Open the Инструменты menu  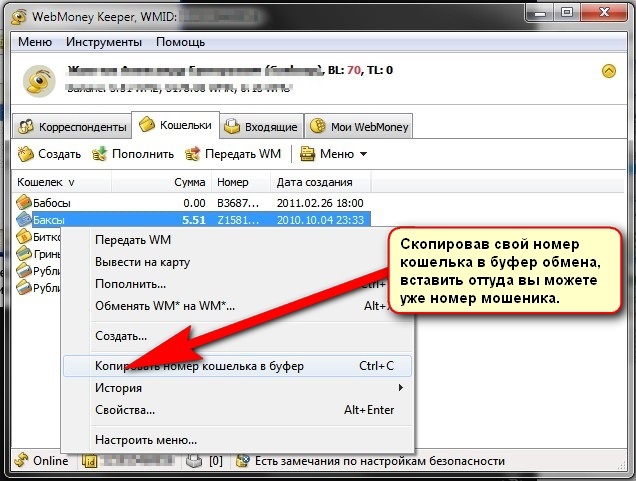coord(104,42)
